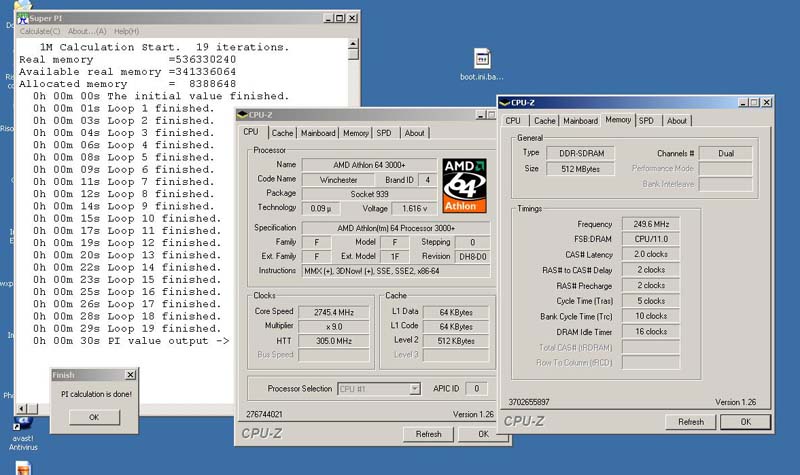The image size is (800, 475).
Task: Click the Code Name Winchester field
Action: point(339,180)
